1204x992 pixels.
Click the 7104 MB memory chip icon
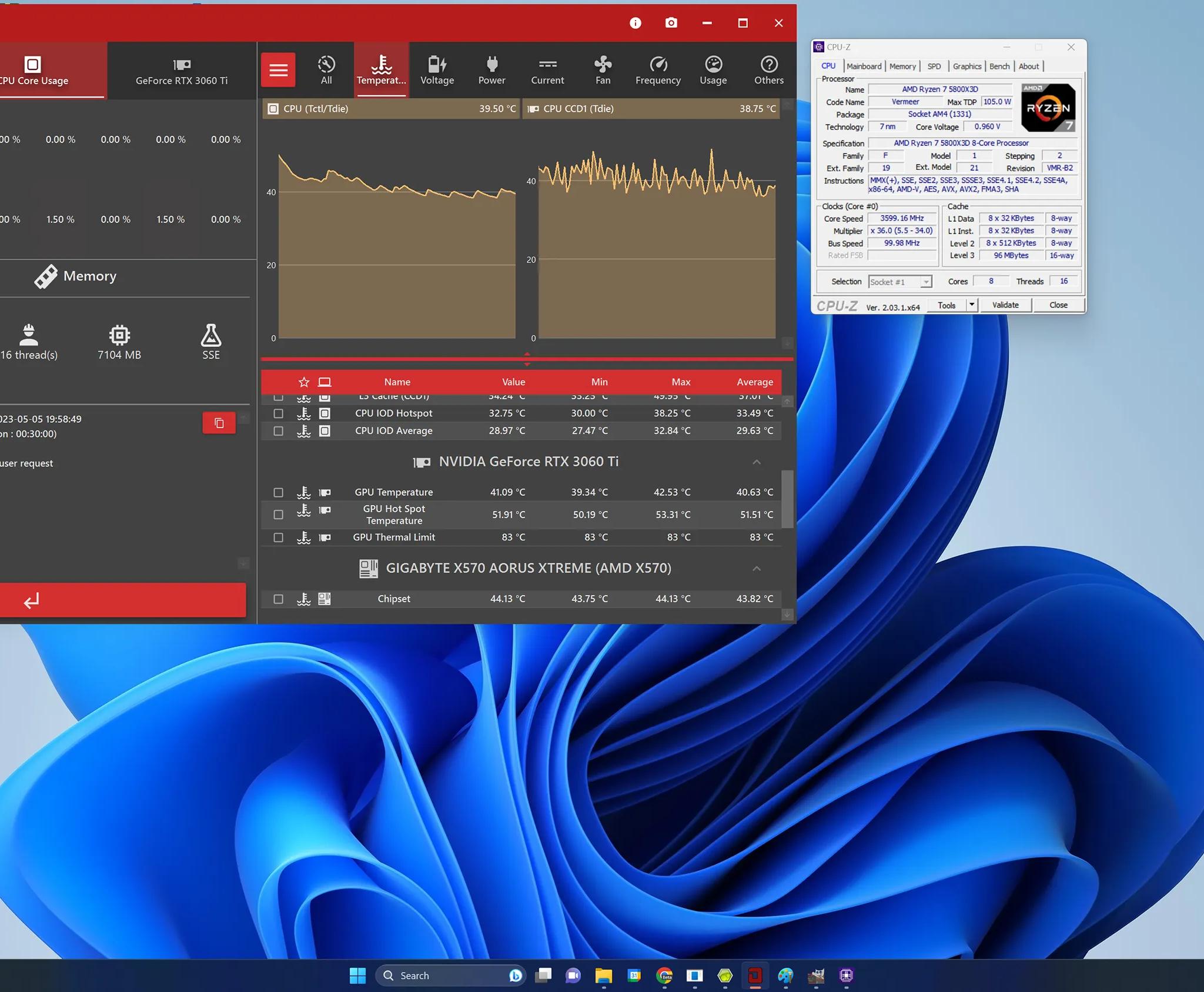pyautogui.click(x=119, y=335)
